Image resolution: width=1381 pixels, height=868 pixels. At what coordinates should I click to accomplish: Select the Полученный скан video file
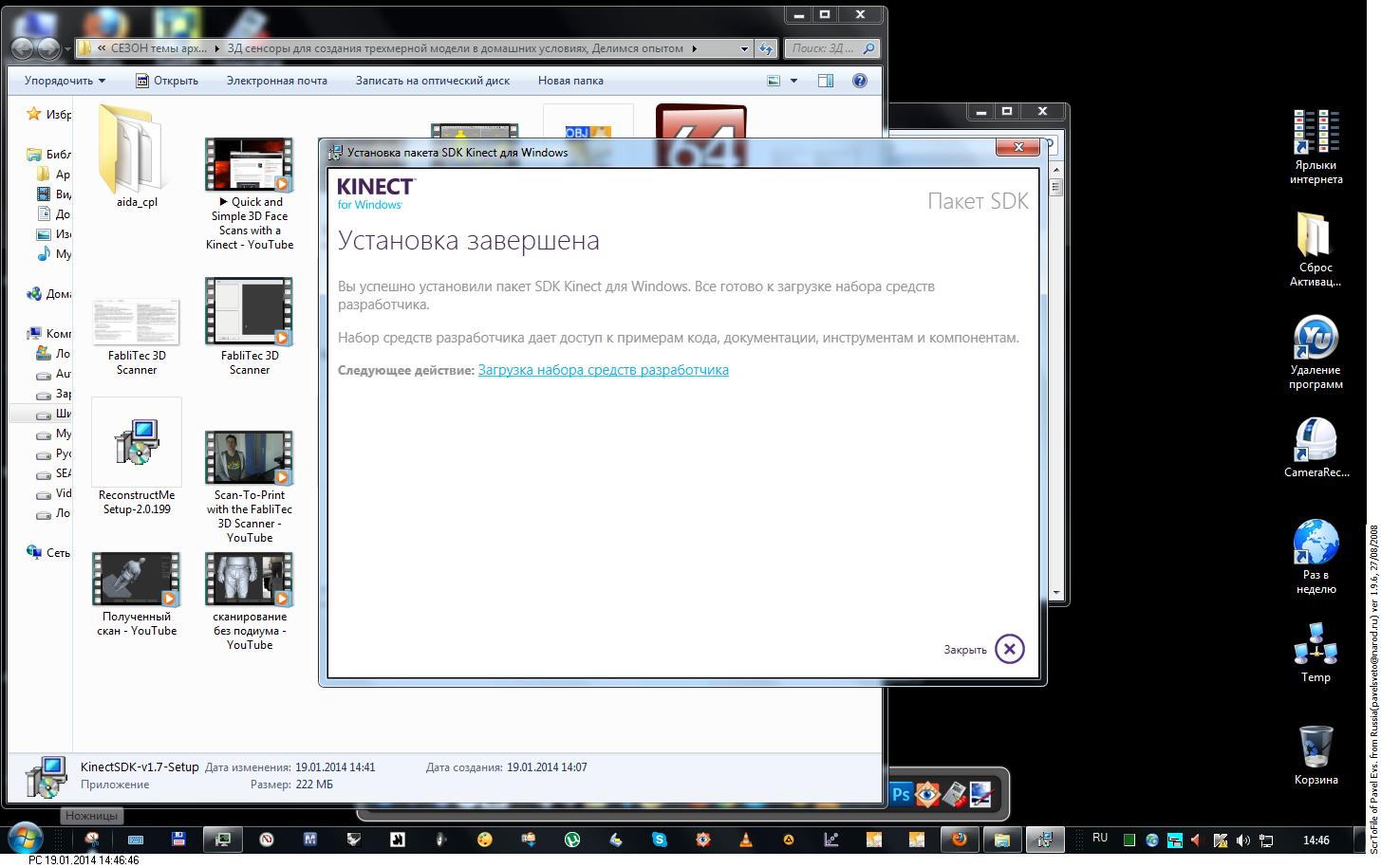click(x=137, y=595)
